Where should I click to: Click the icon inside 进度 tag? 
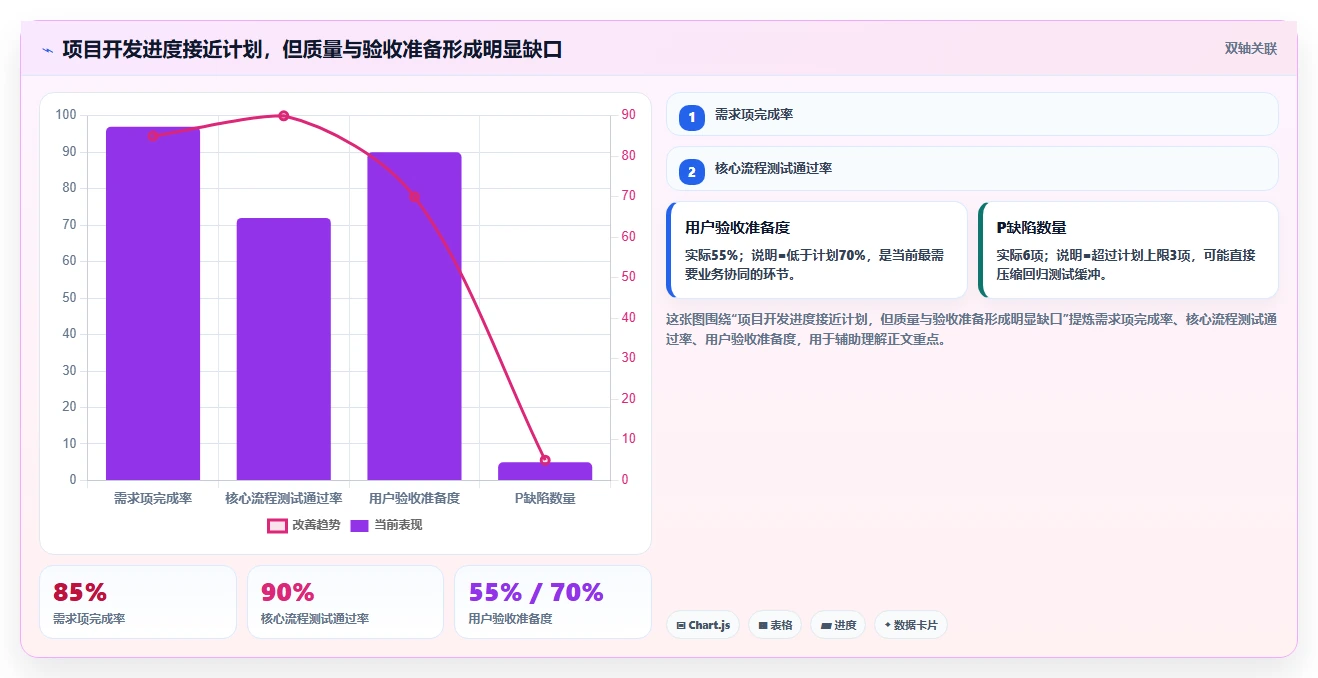point(826,625)
